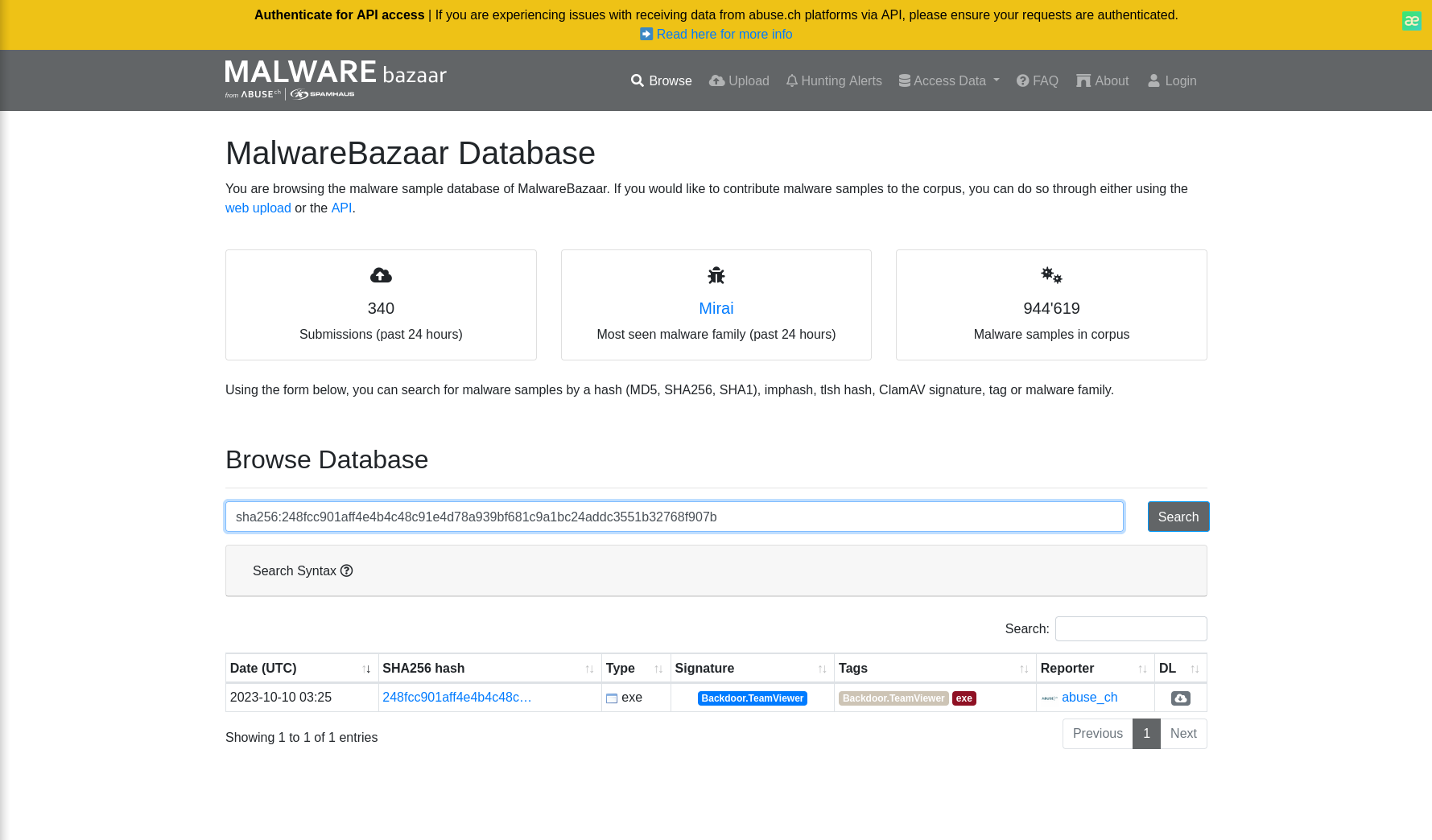Image resolution: width=1432 pixels, height=840 pixels.
Task: Follow the web upload link
Action: click(x=258, y=208)
